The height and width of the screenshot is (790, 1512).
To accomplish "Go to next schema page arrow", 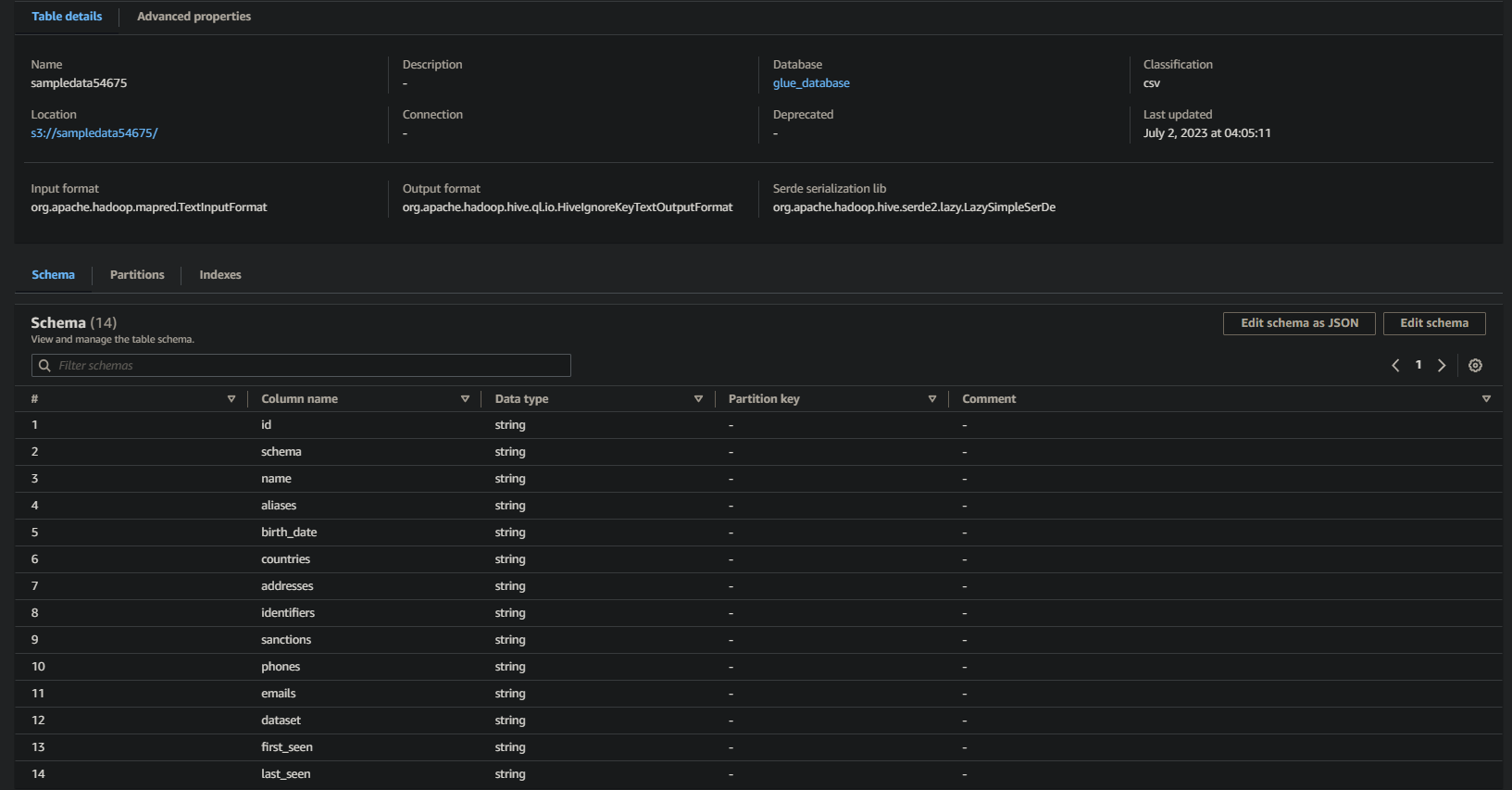I will pyautogui.click(x=1442, y=366).
